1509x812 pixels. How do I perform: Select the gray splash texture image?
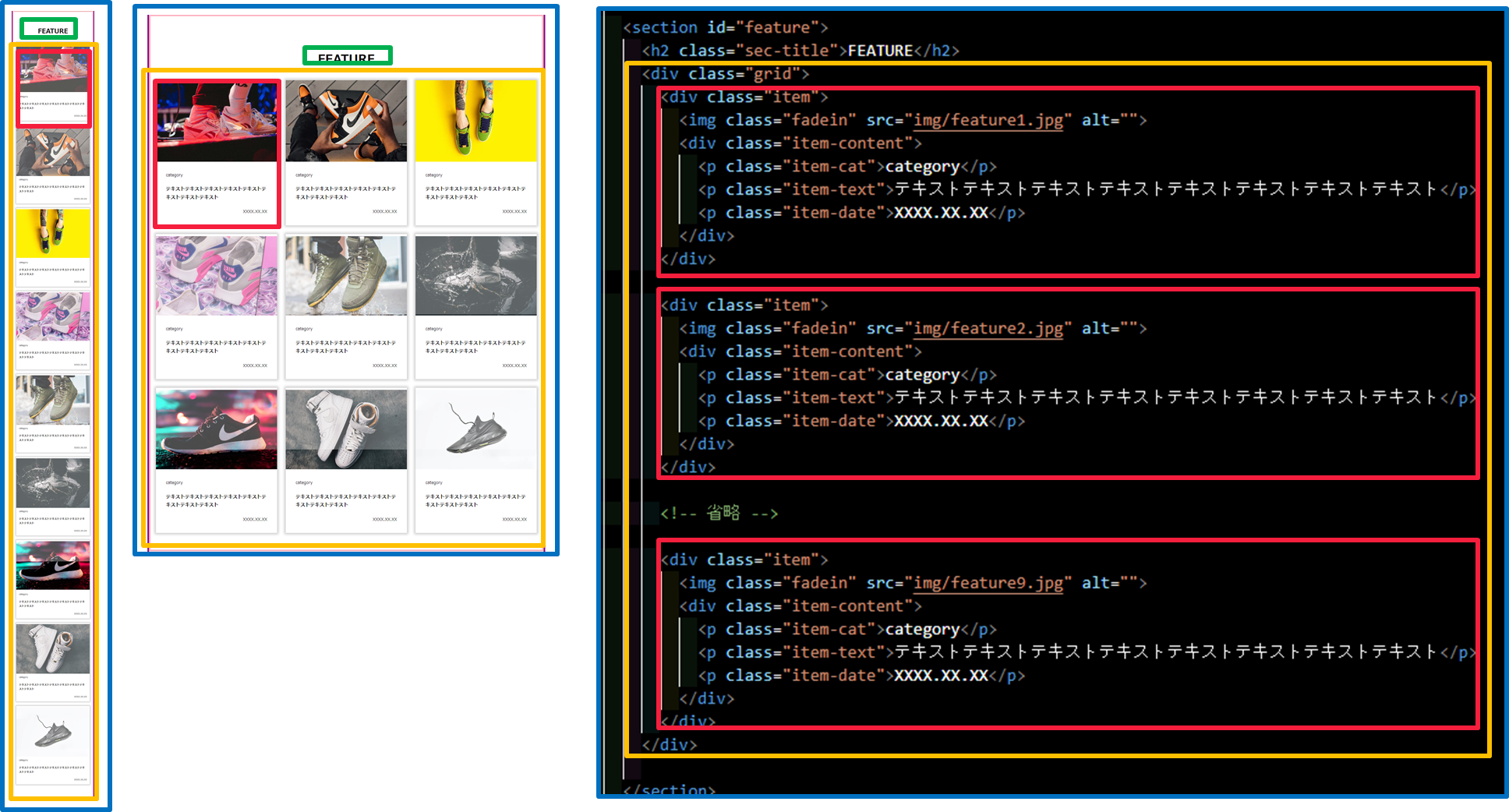pyautogui.click(x=475, y=274)
